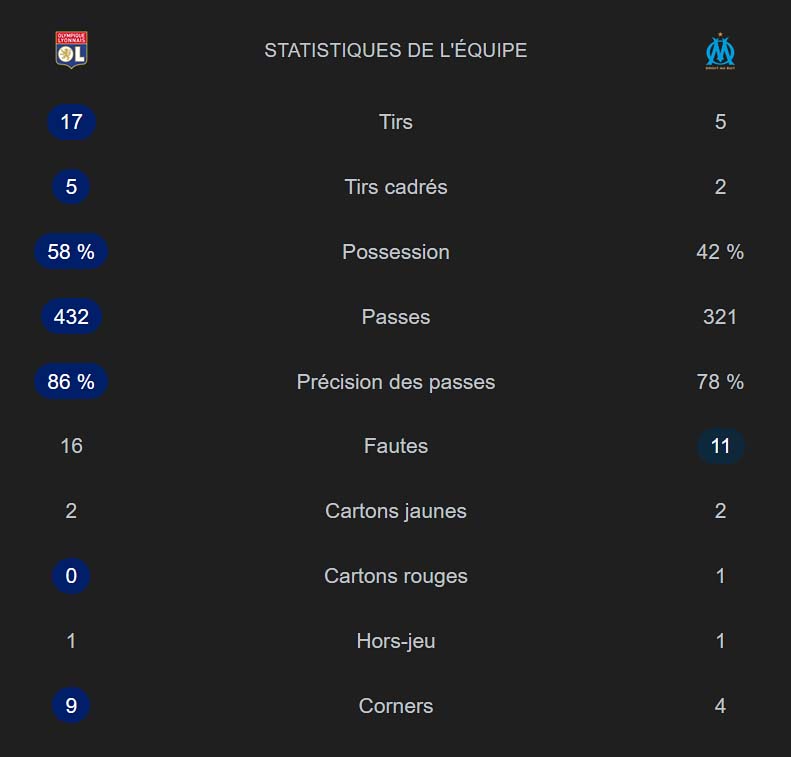Screen dimensions: 791x757
Task: Click the 86 % pass accuracy badge
Action: click(x=71, y=381)
